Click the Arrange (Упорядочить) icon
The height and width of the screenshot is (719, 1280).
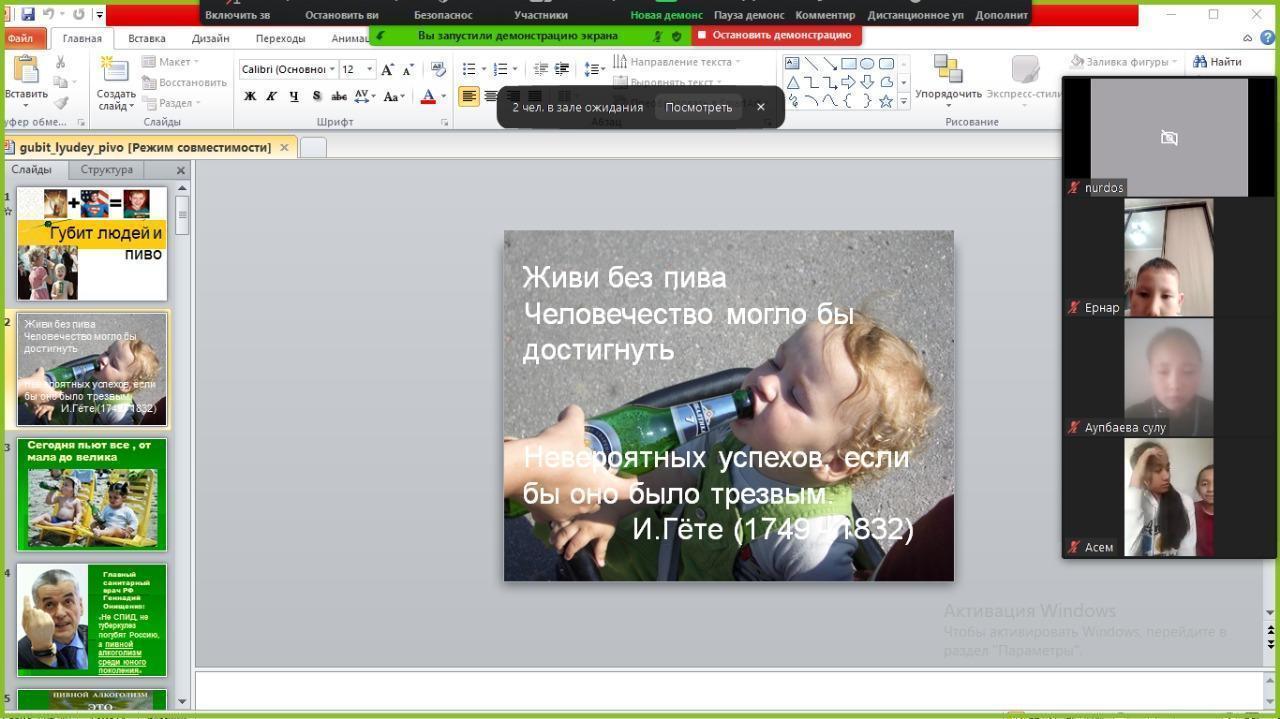[x=947, y=71]
